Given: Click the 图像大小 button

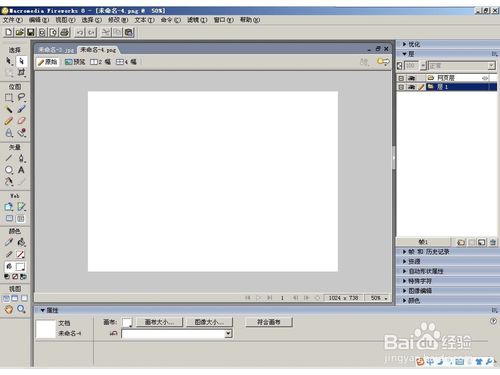Looking at the screenshot, I should tap(209, 322).
